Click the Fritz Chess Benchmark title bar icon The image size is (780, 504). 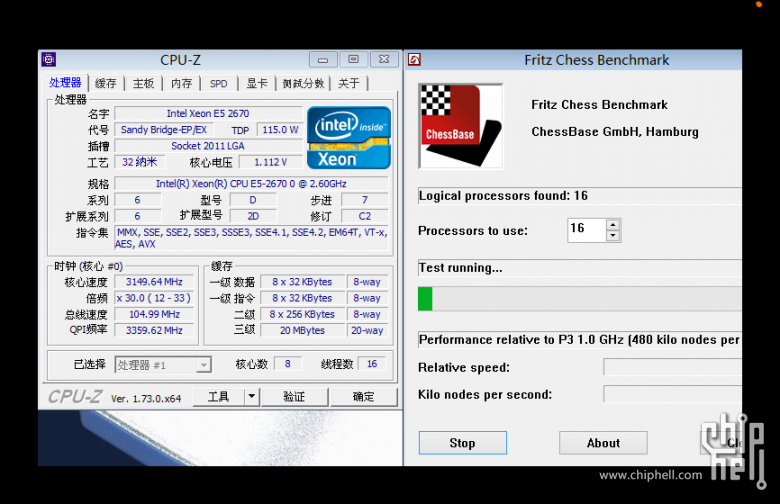click(x=414, y=60)
